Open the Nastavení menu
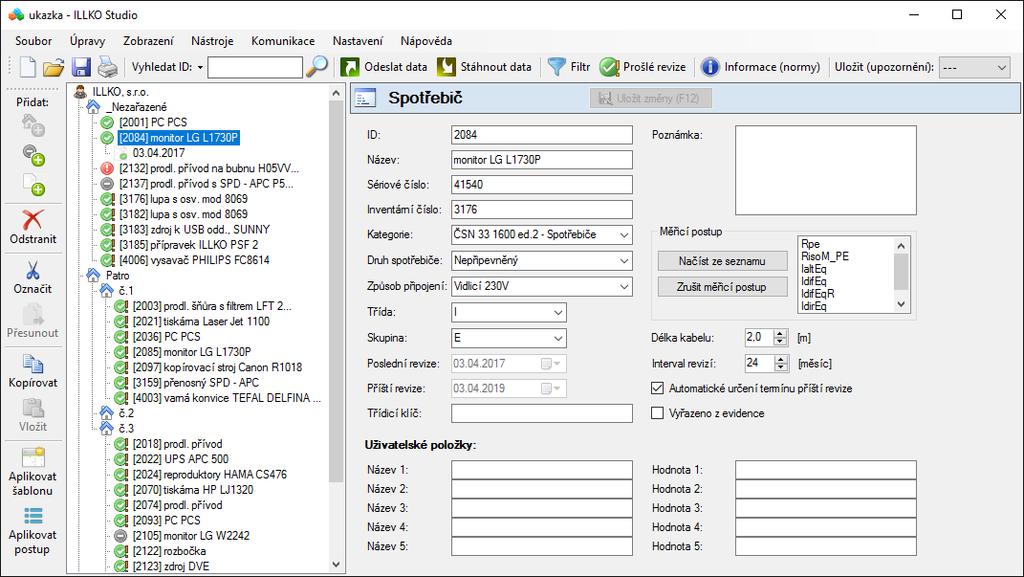Screen dimensions: 1024x577 click(x=358, y=40)
